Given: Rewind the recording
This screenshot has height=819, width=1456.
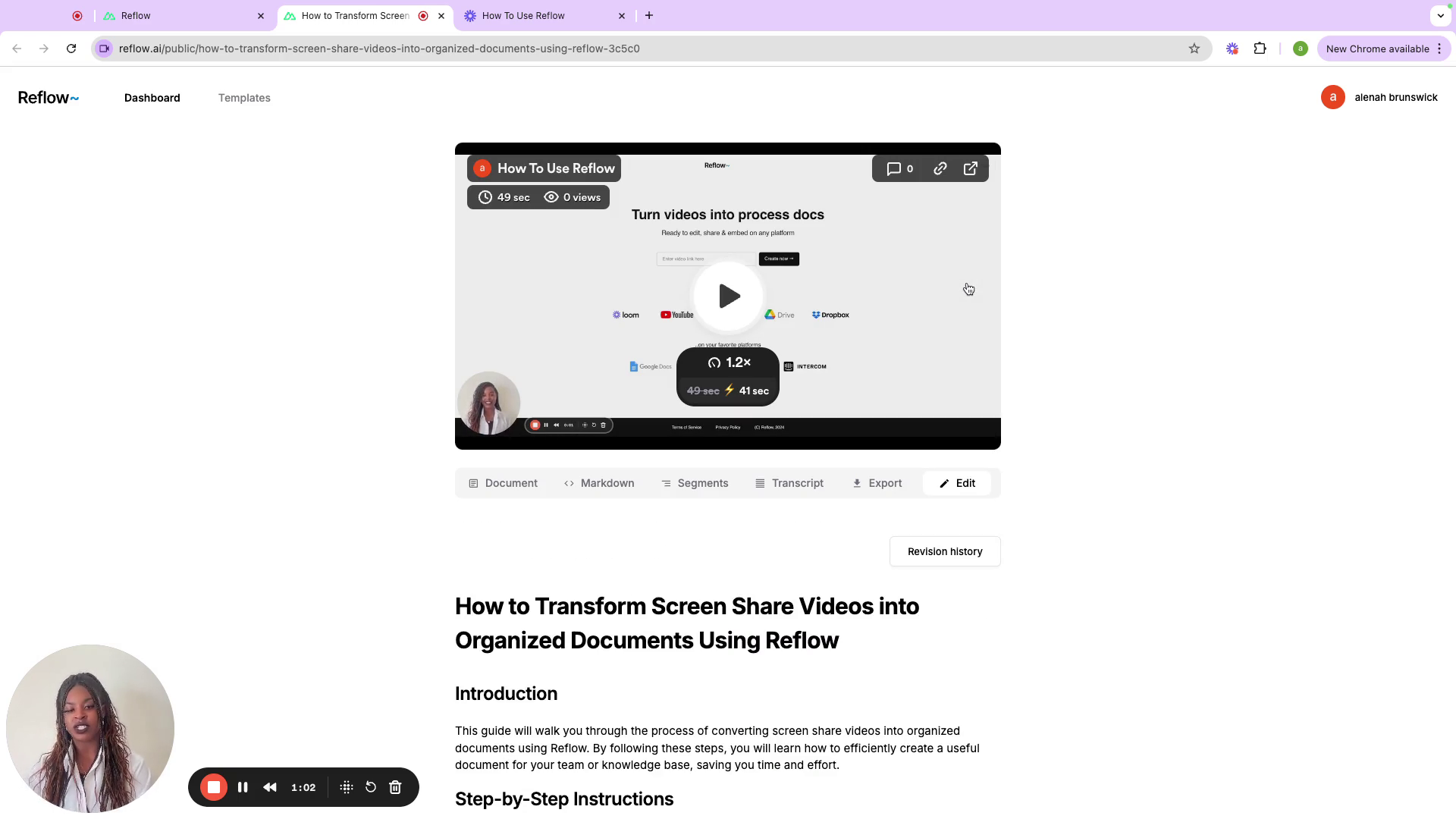Looking at the screenshot, I should pyautogui.click(x=270, y=787).
